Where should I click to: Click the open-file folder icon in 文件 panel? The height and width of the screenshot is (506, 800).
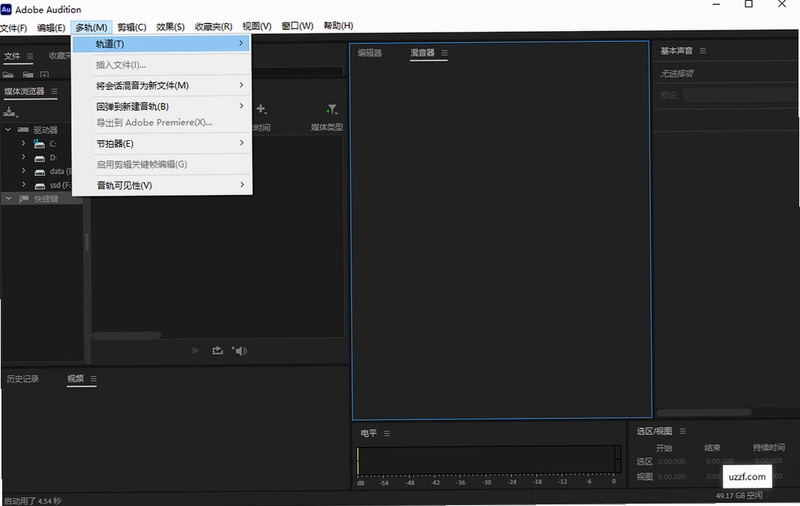pyautogui.click(x=8, y=75)
